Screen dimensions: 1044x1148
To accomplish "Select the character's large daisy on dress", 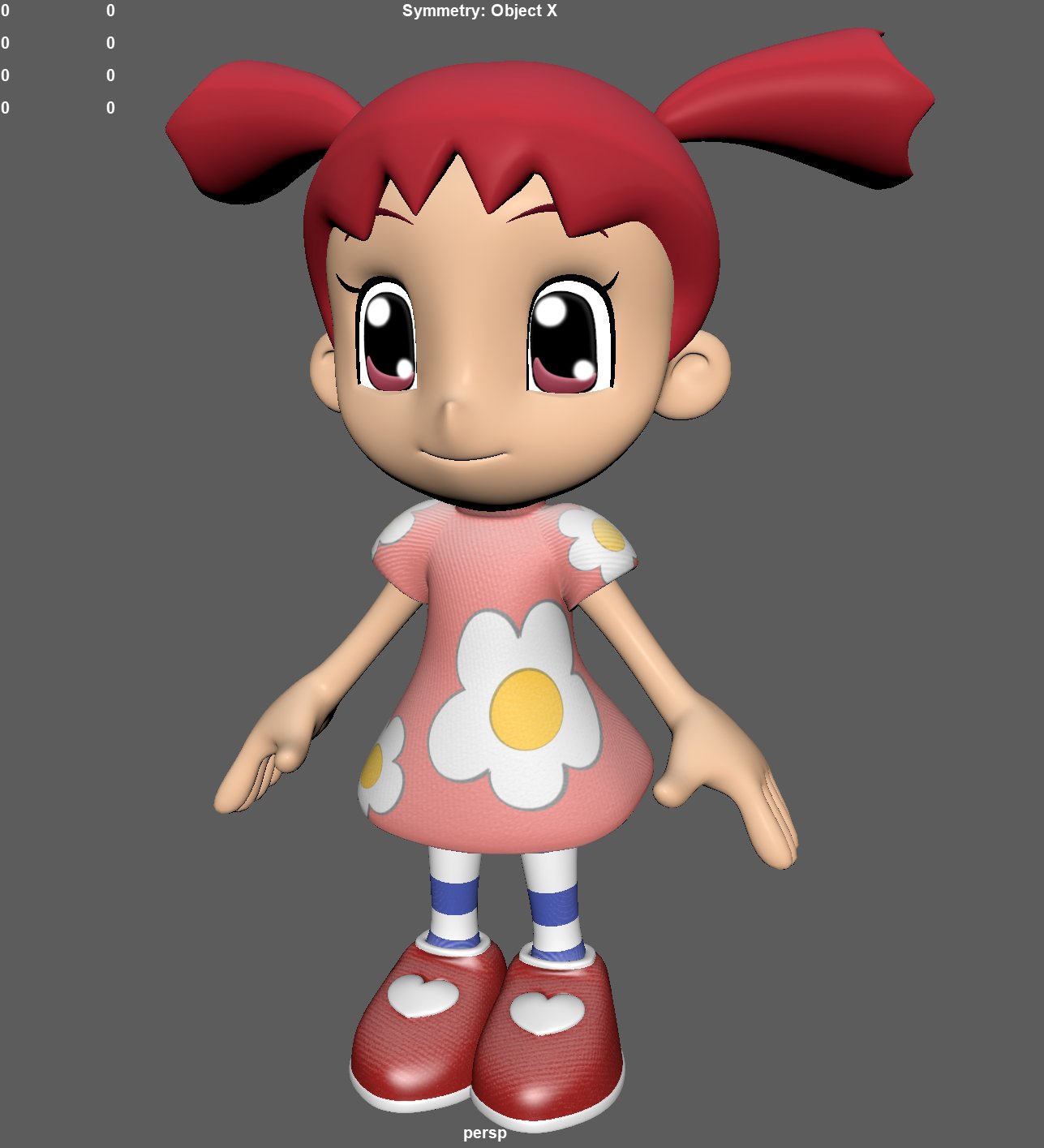I will (516, 705).
